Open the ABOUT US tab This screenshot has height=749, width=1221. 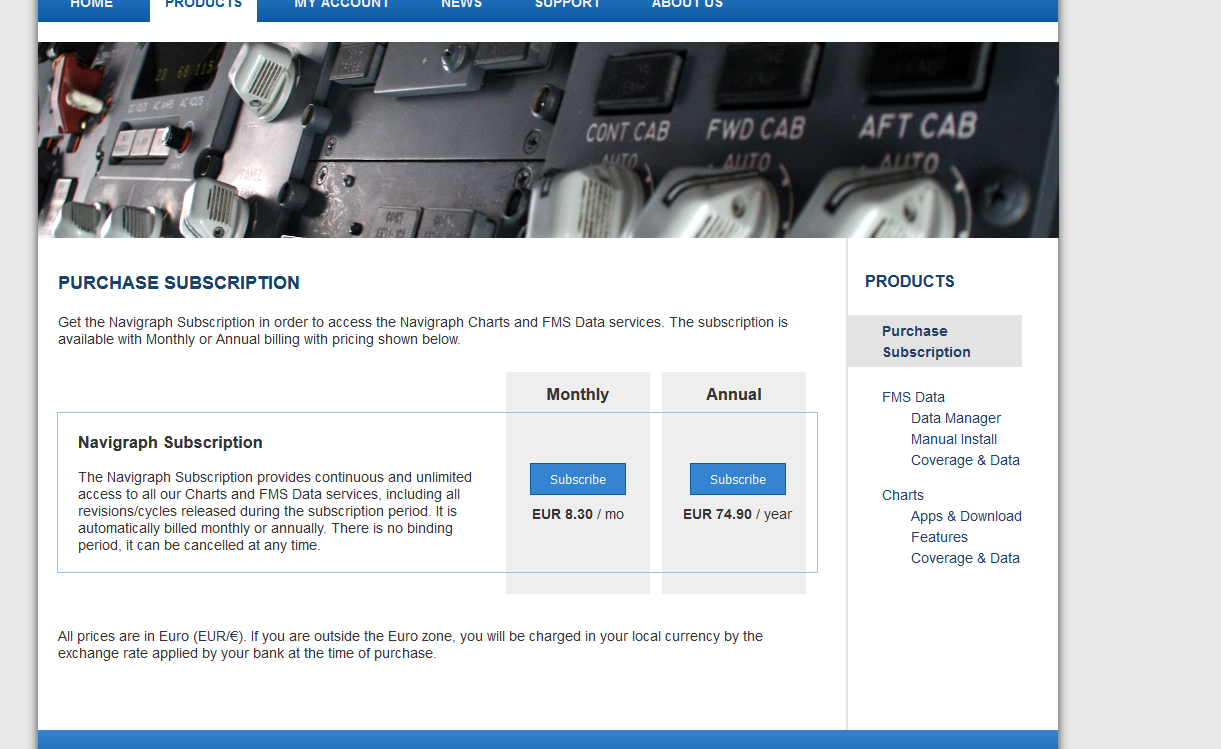click(x=687, y=5)
